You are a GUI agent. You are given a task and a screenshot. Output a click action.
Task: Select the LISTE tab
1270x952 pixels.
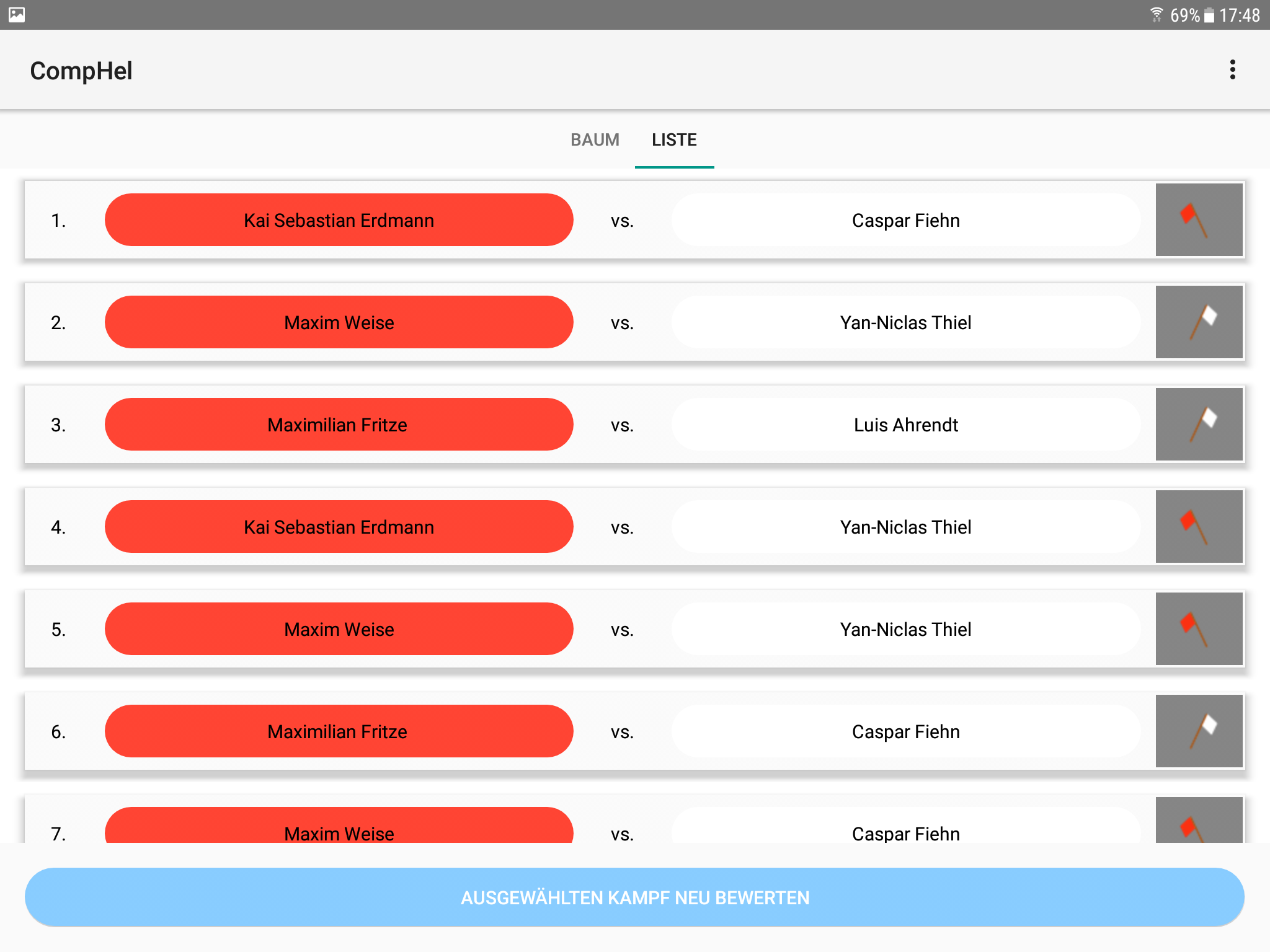(x=674, y=140)
